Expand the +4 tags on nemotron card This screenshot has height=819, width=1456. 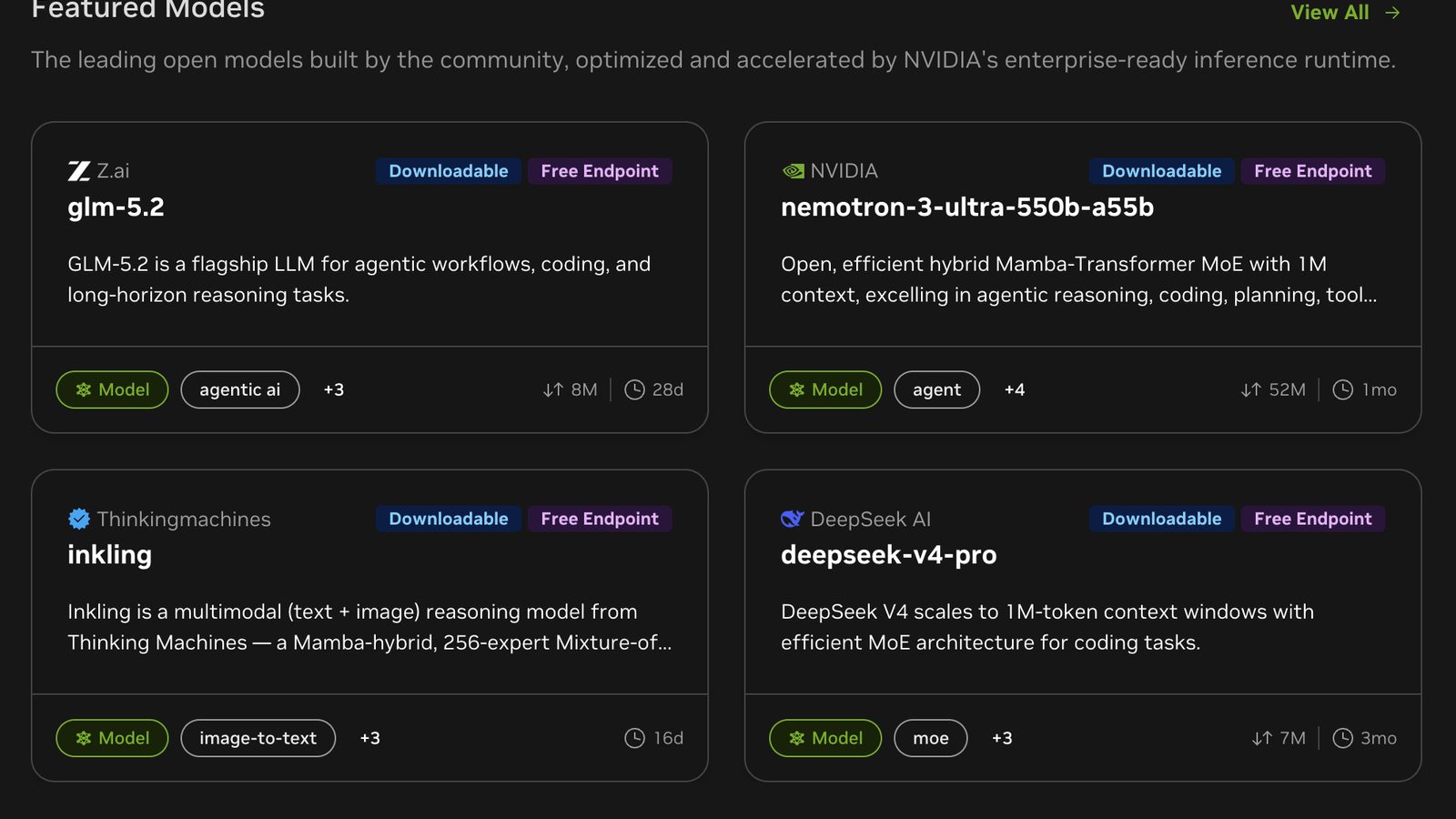tap(1015, 389)
